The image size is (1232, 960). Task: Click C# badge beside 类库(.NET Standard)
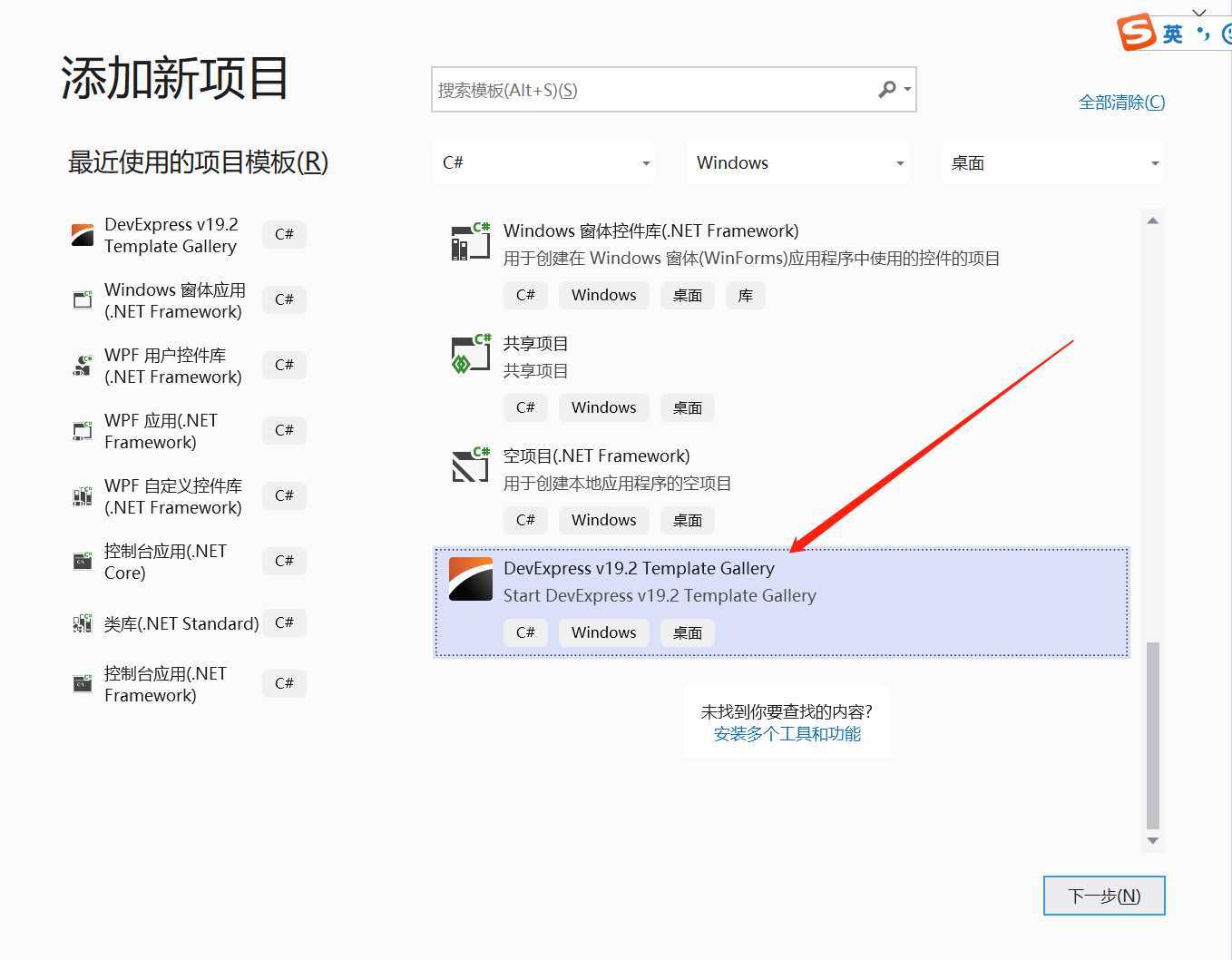pos(284,623)
